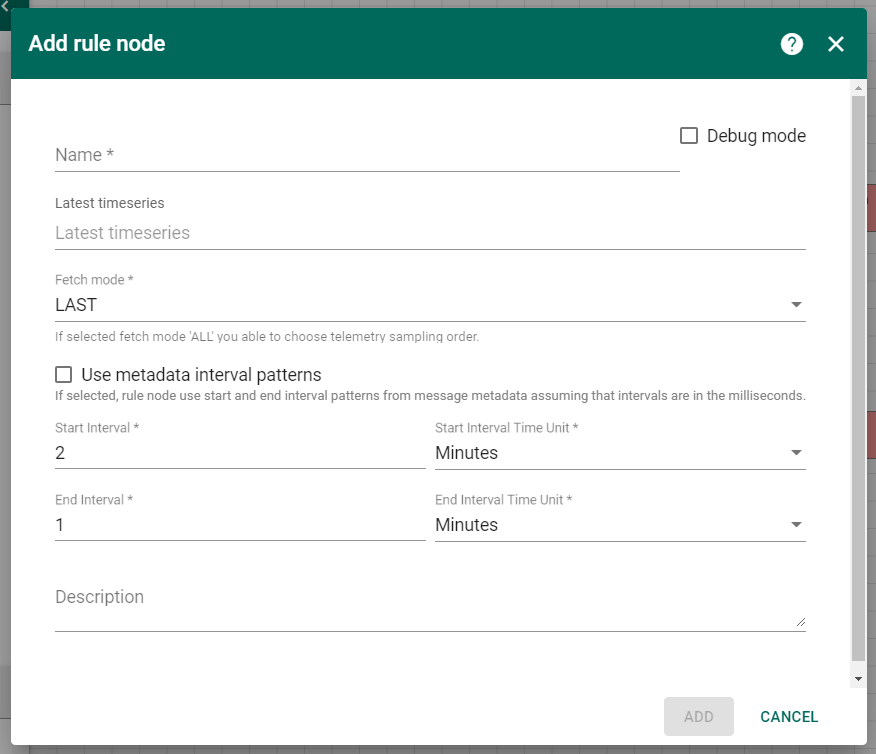Open the help icon in dialog header
Screen dimensions: 876x754
click(791, 44)
